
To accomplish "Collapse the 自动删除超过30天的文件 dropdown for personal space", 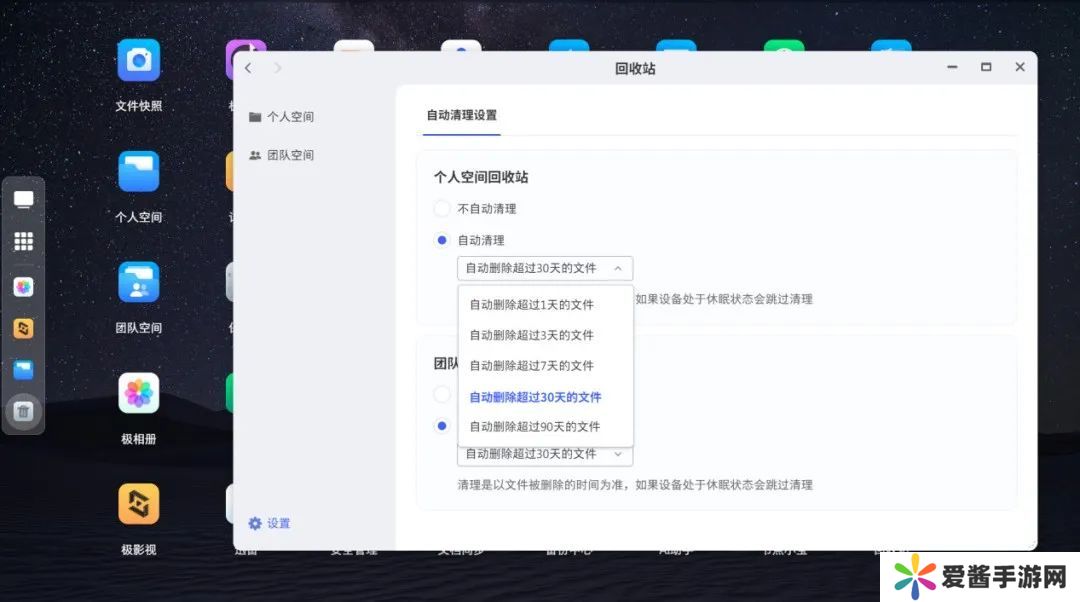I will 544,268.
